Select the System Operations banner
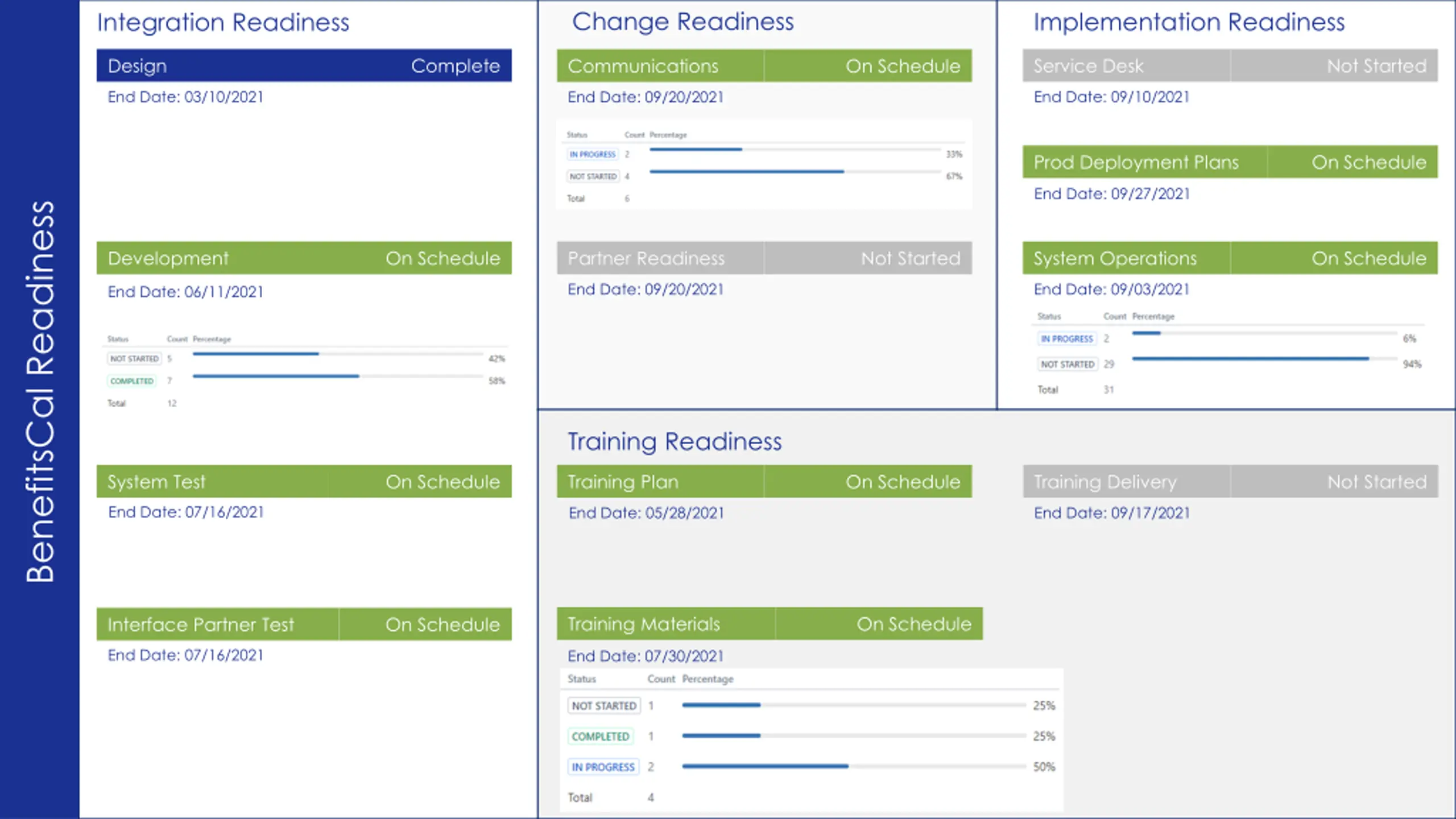The height and width of the screenshot is (819, 1456). pyautogui.click(x=1230, y=258)
